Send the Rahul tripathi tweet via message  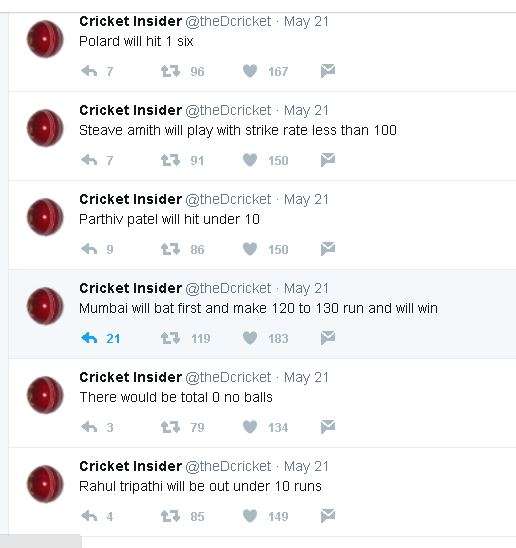[x=328, y=516]
